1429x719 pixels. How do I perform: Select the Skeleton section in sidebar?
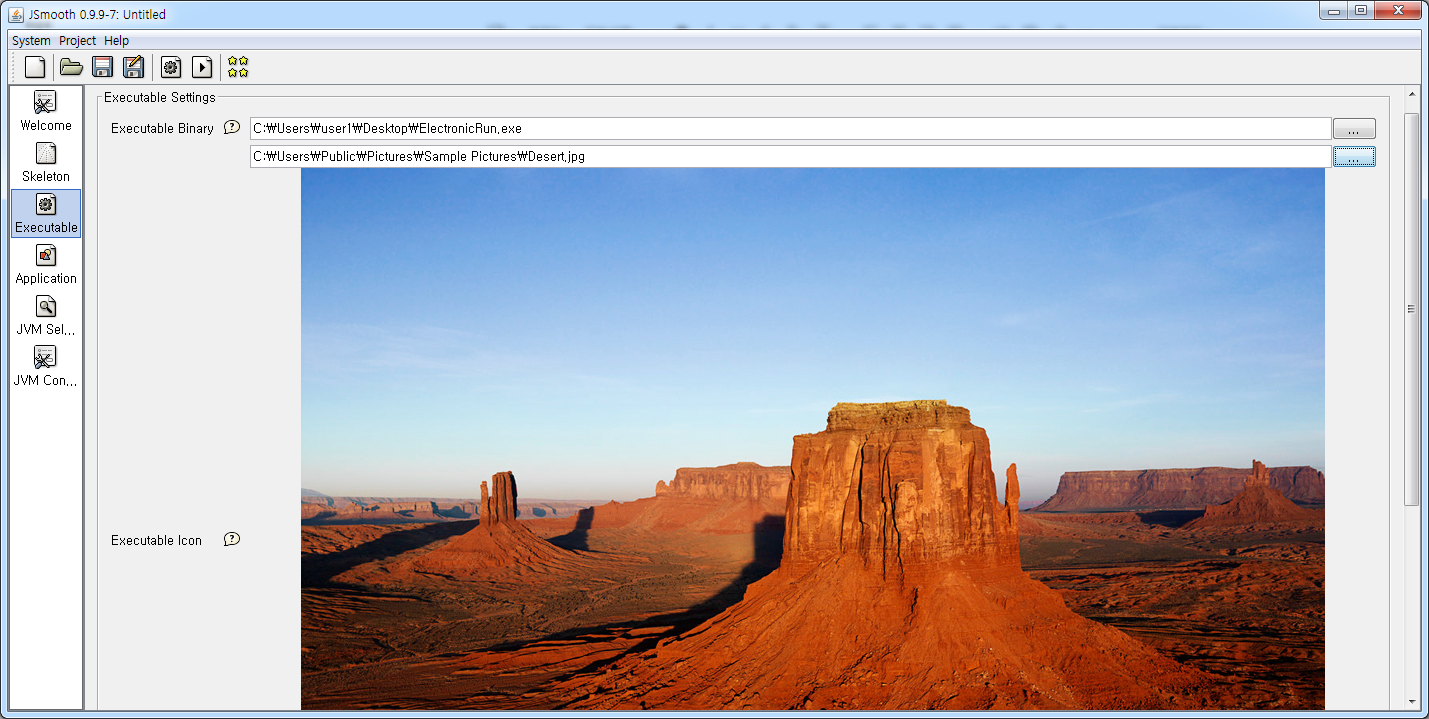click(46, 163)
